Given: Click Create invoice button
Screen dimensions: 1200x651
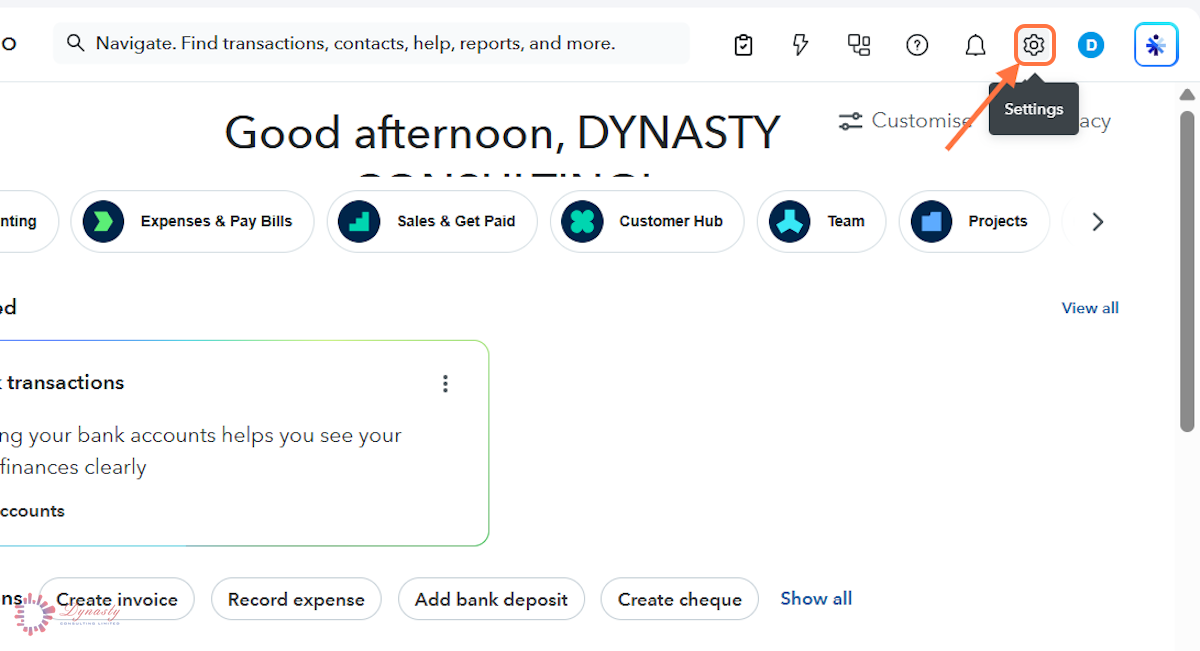Looking at the screenshot, I should (x=116, y=599).
